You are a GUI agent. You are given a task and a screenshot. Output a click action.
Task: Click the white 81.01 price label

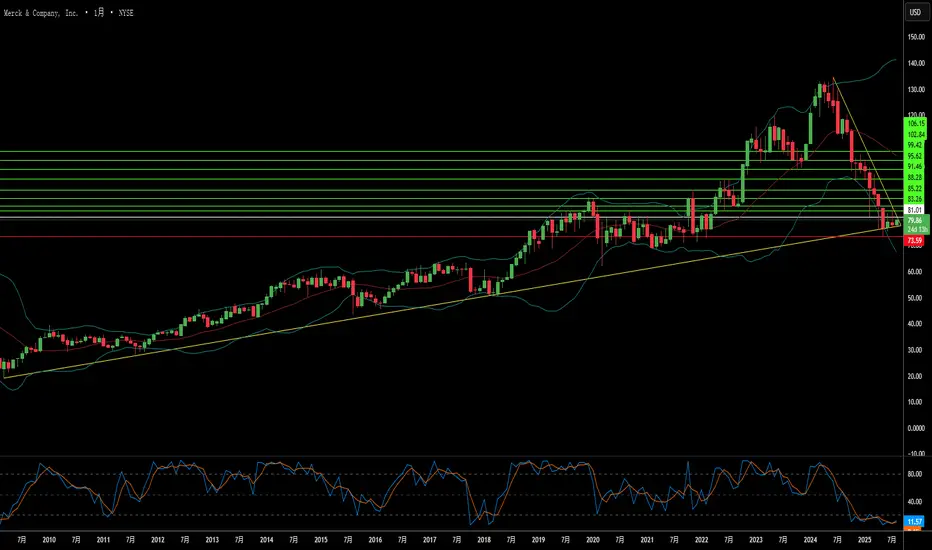pos(913,210)
